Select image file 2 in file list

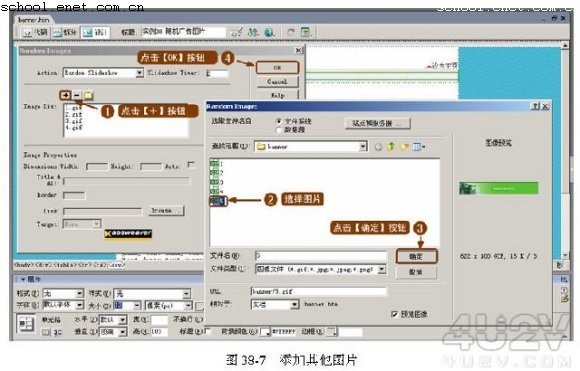coord(216,172)
